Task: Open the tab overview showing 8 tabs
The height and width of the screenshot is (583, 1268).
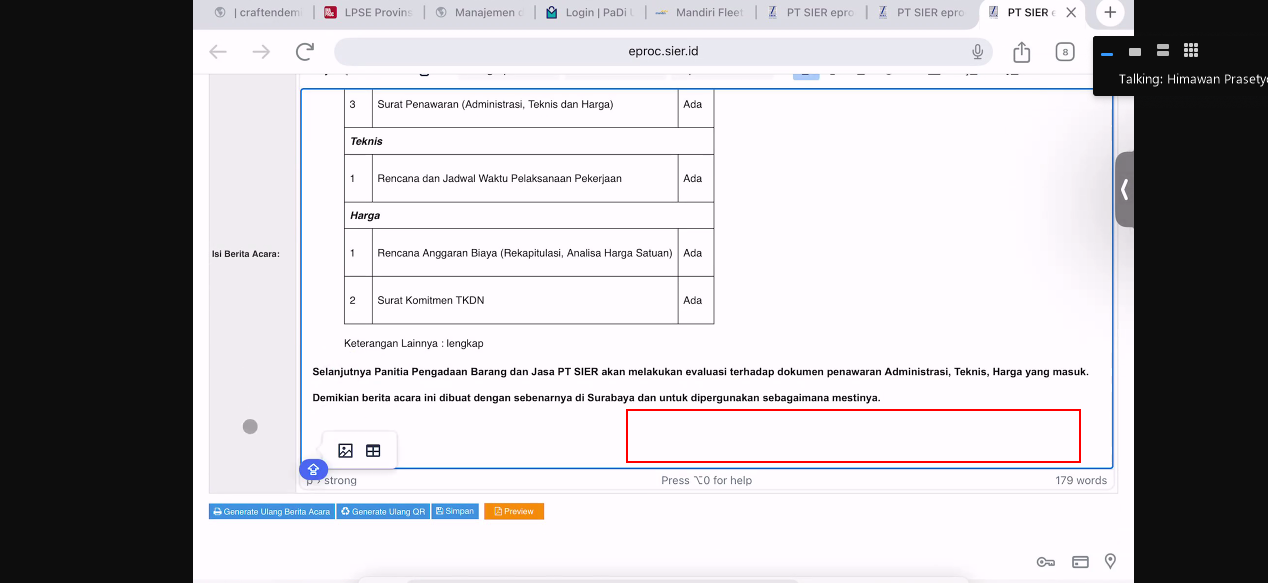Action: (1065, 52)
